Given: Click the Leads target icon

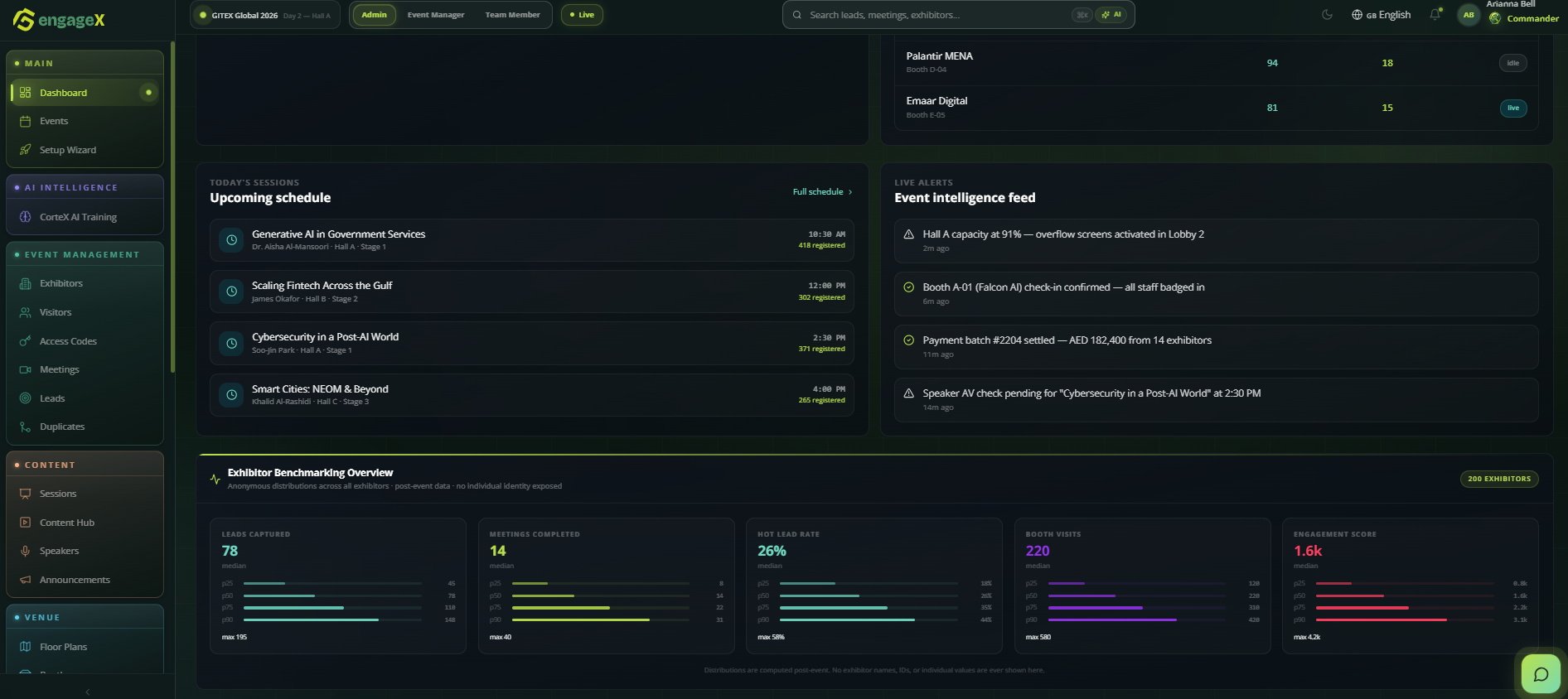Looking at the screenshot, I should [25, 398].
